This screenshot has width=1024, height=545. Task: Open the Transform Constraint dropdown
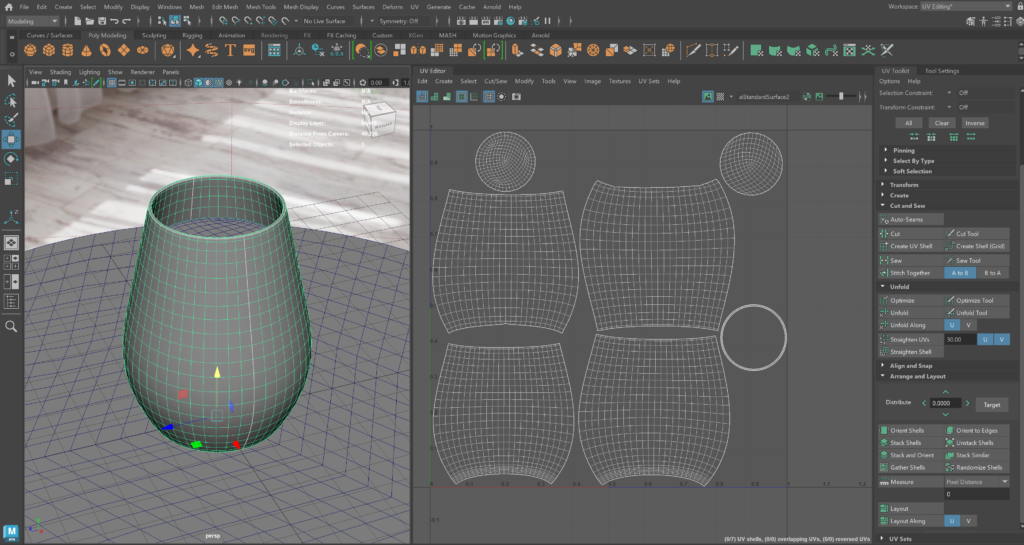949,107
